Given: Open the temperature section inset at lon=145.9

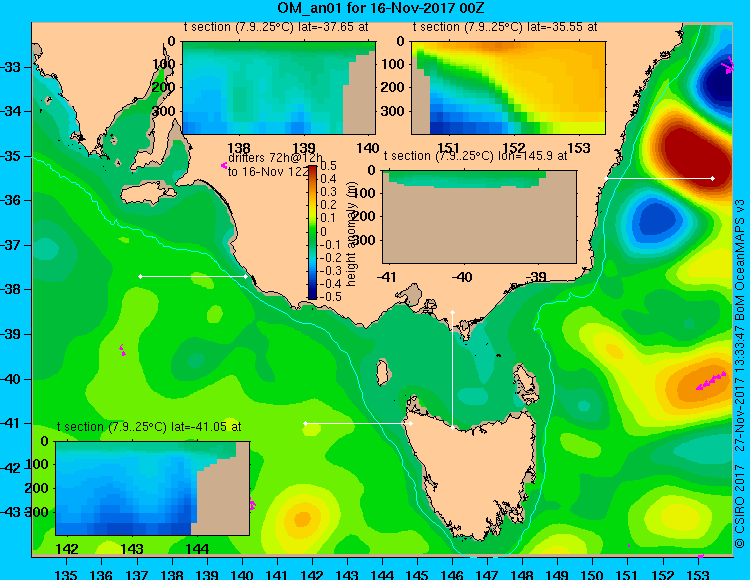Looking at the screenshot, I should coord(480,217).
